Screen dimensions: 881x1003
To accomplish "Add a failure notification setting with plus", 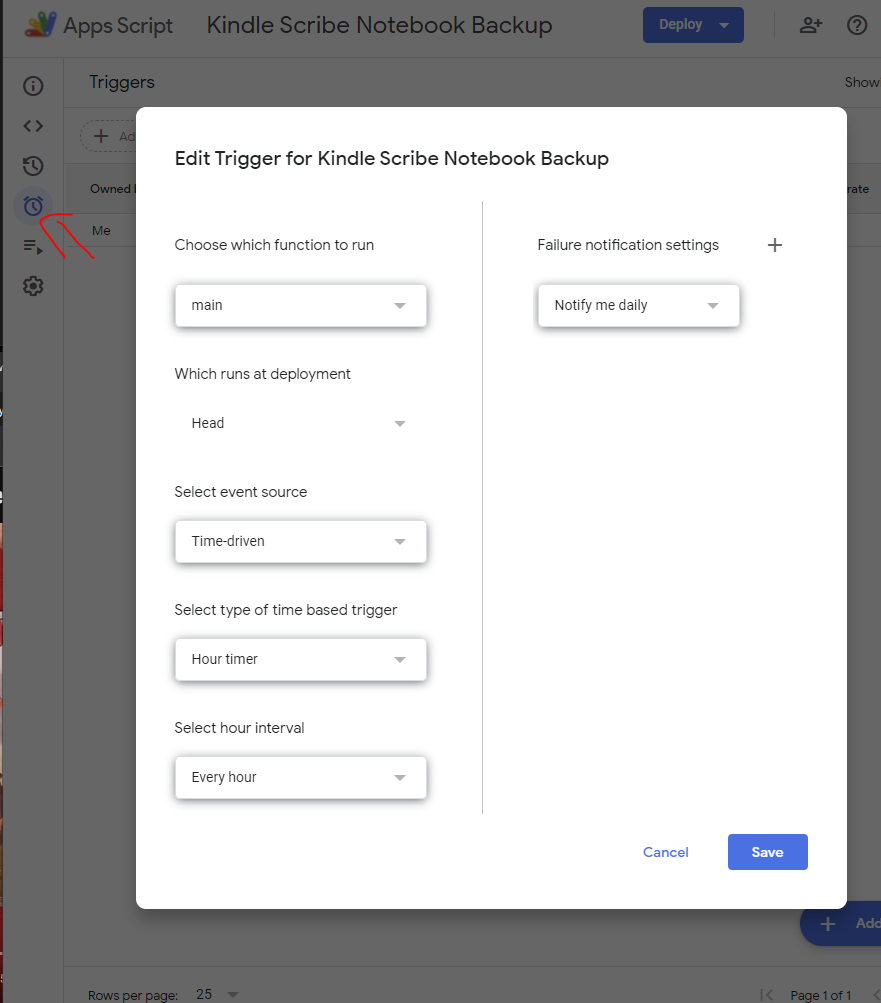I will point(775,244).
